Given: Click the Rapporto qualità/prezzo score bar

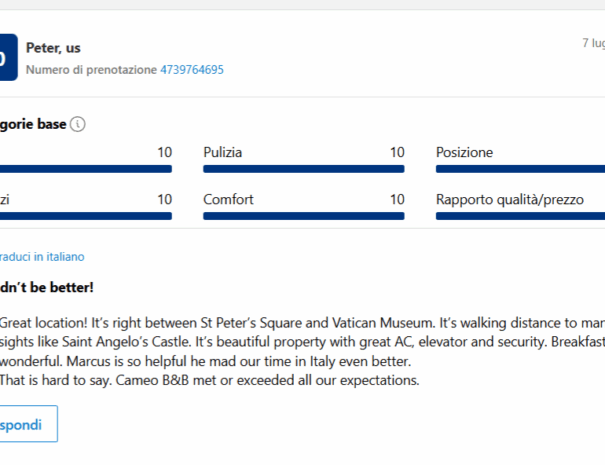Looking at the screenshot, I should coord(520,216).
